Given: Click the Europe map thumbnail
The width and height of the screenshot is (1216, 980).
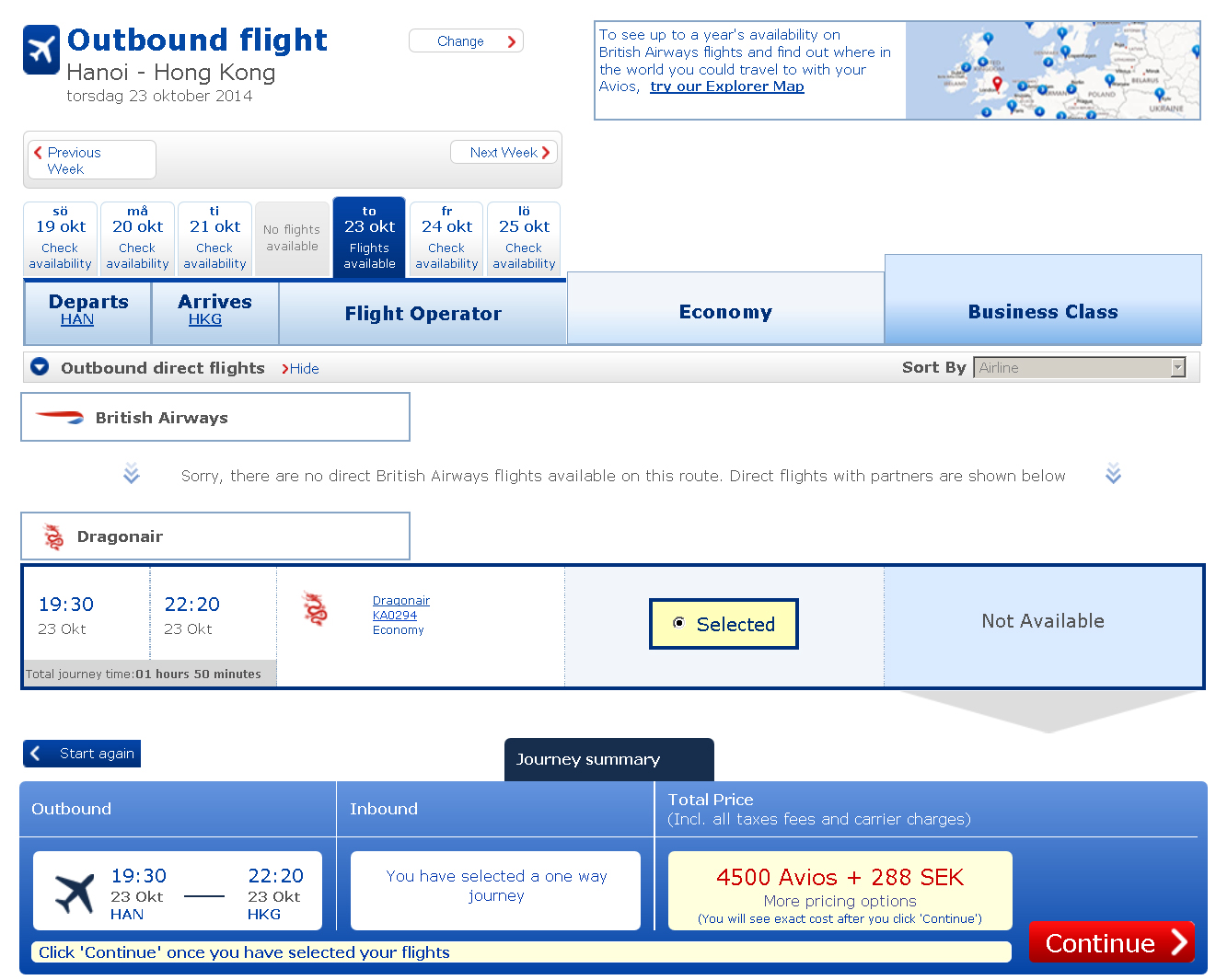Looking at the screenshot, I should 1052,71.
